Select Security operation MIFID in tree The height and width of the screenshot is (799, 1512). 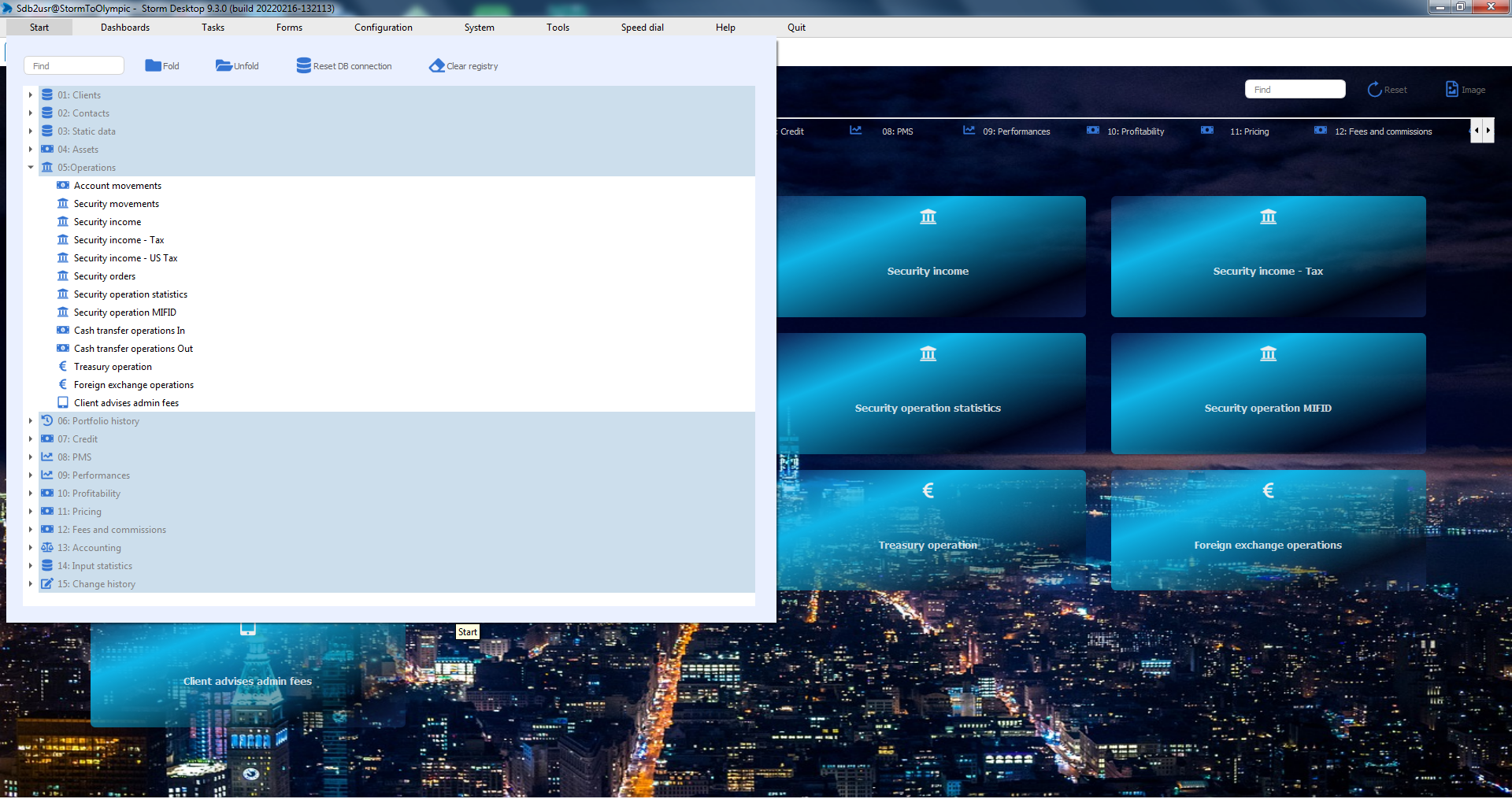pos(124,312)
